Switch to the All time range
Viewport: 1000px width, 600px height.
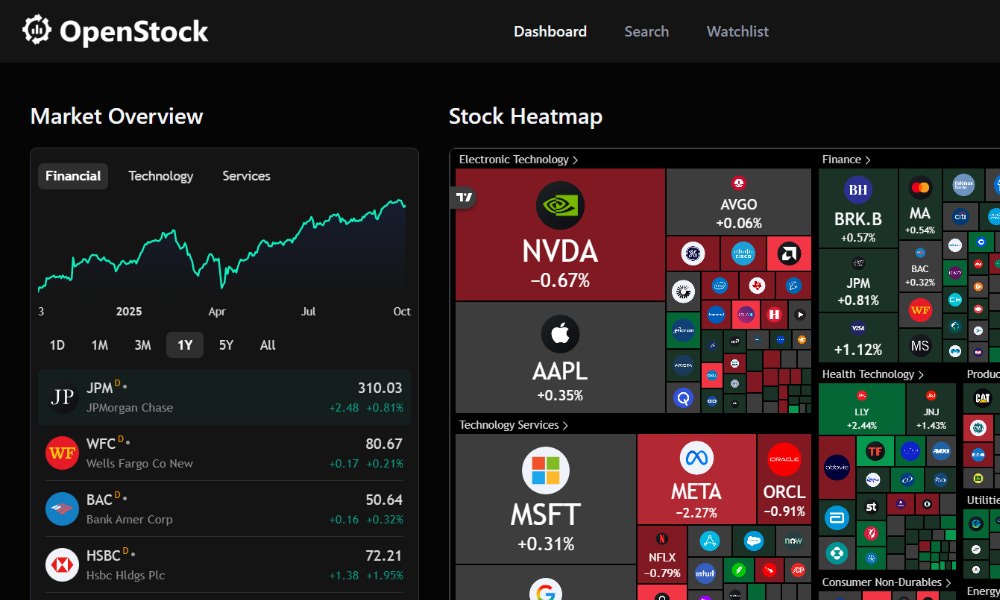[266, 345]
